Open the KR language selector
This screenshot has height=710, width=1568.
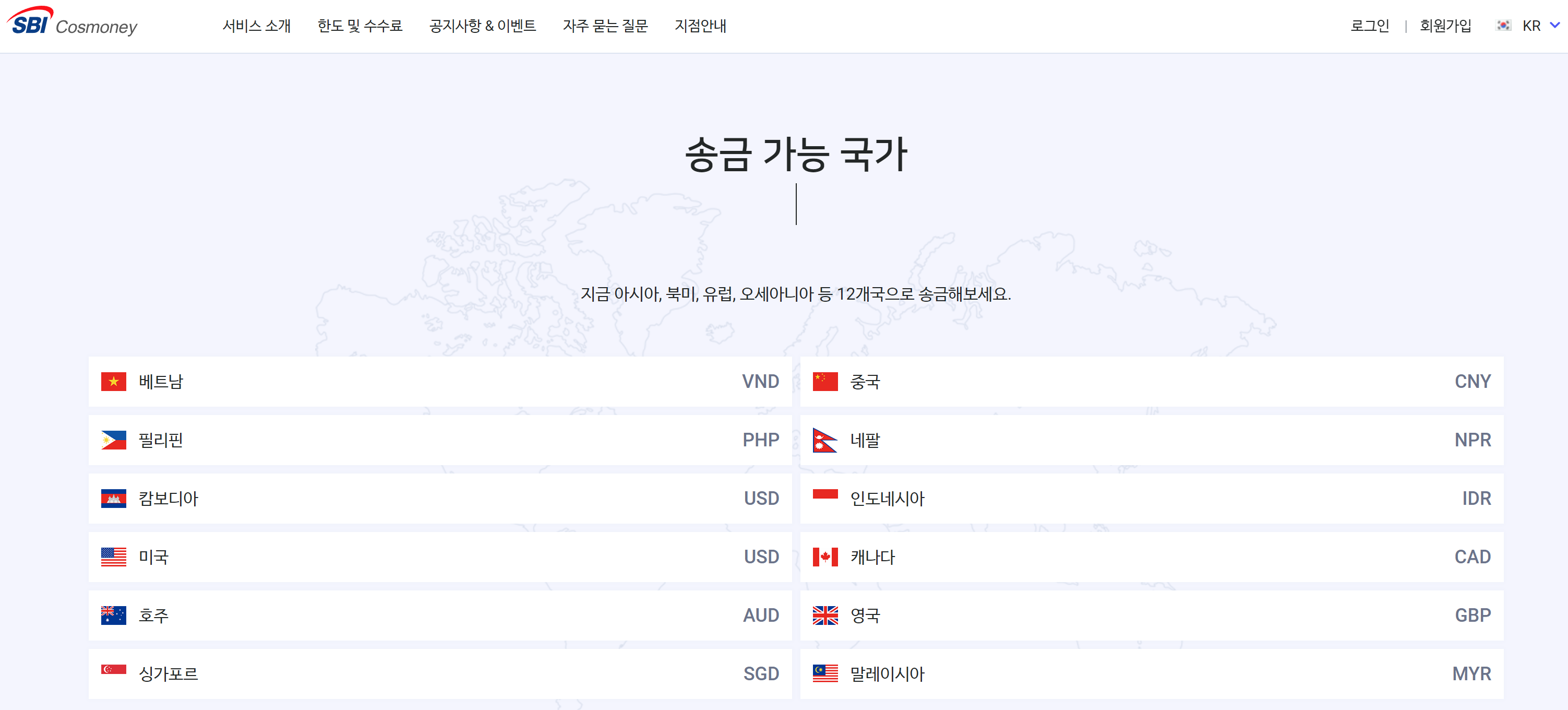(1531, 26)
